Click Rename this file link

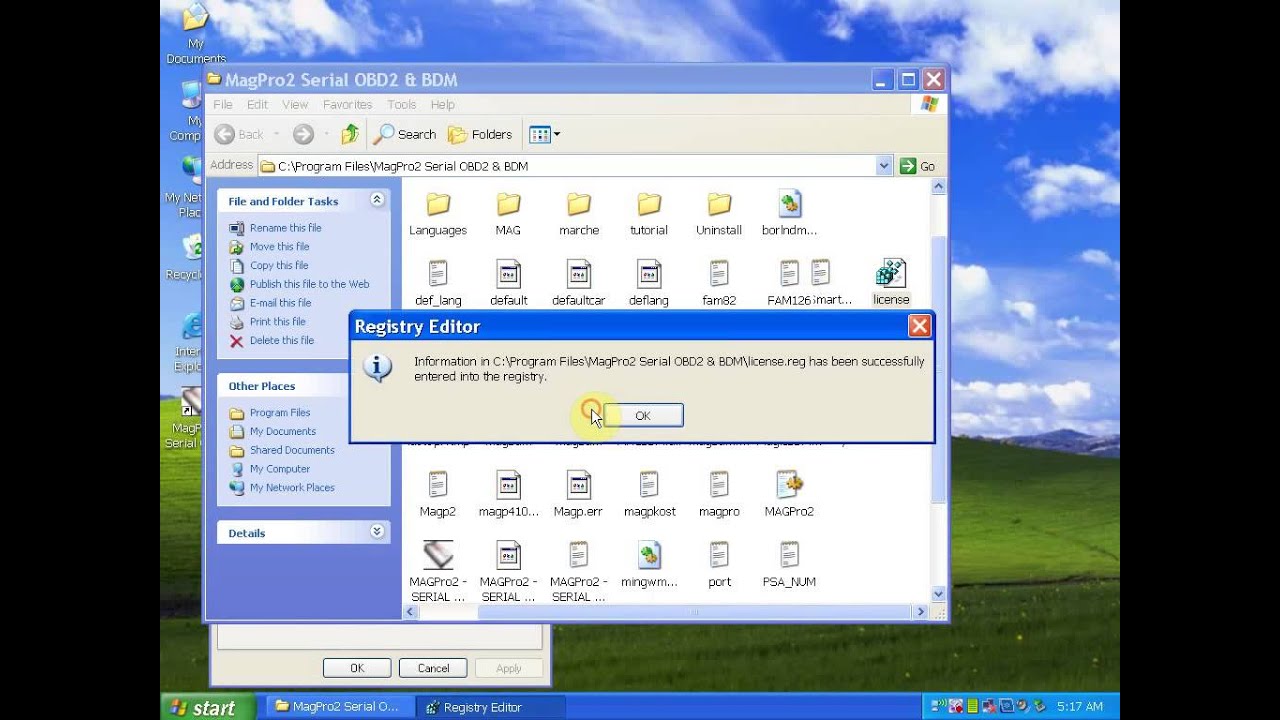pyautogui.click(x=285, y=228)
